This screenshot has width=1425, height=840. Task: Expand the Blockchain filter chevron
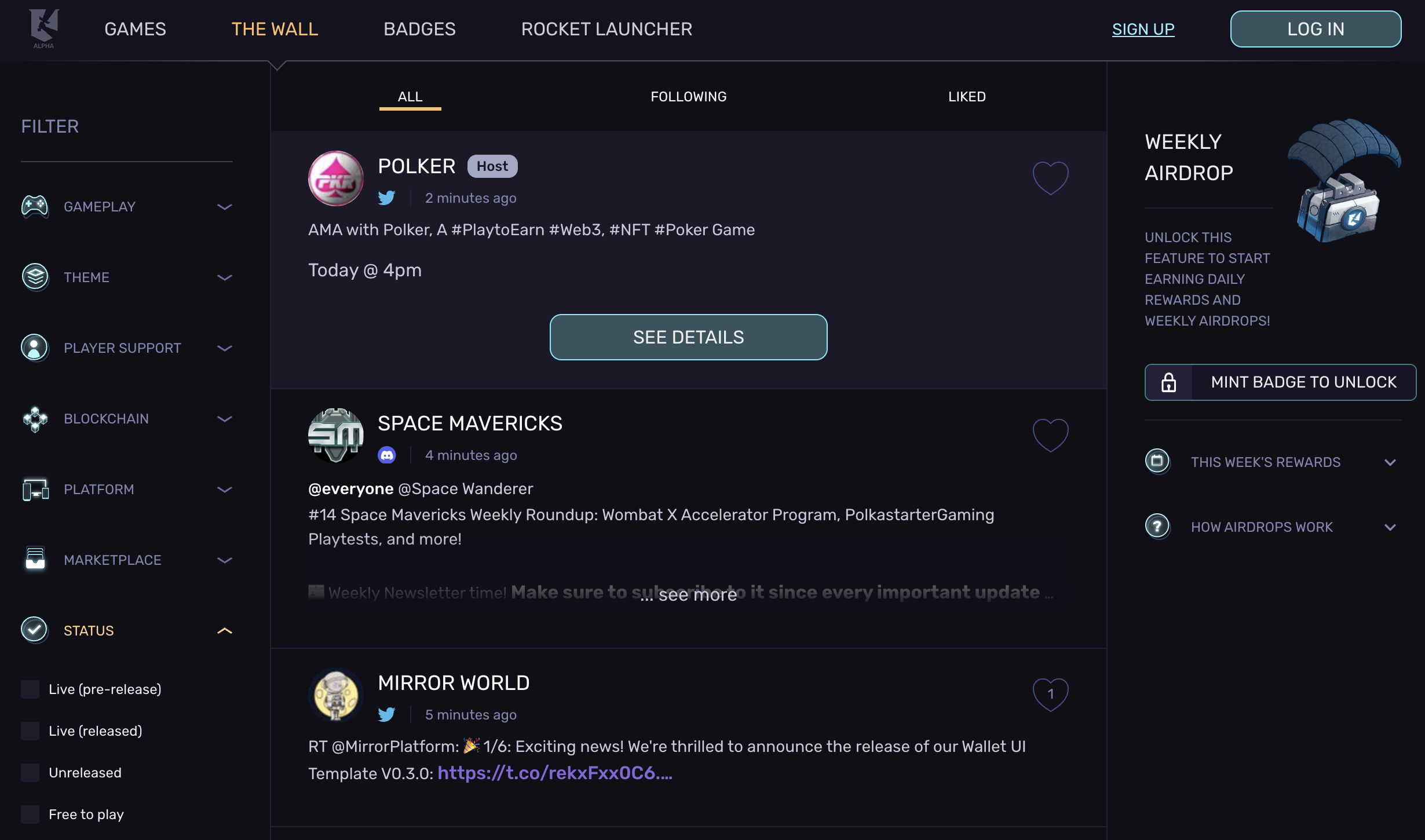point(224,419)
